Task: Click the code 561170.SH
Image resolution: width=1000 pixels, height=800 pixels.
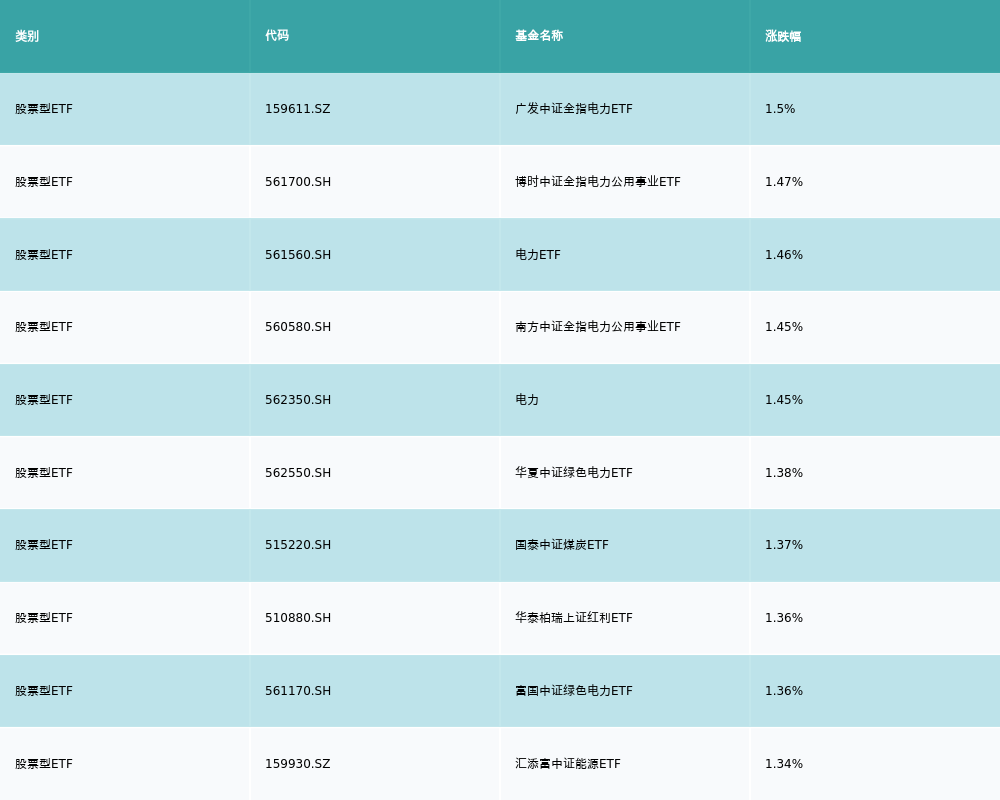Action: tap(297, 691)
